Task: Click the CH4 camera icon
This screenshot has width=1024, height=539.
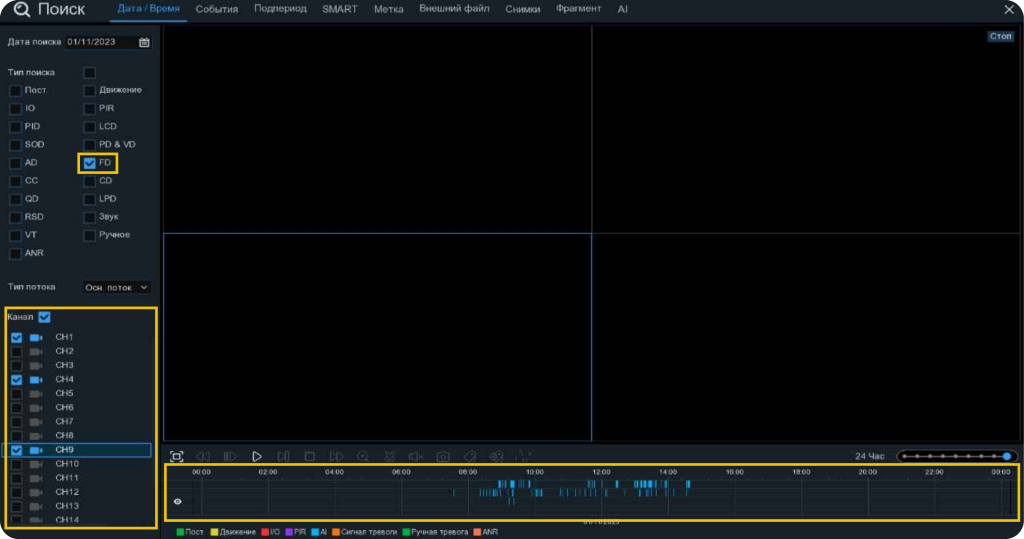Action: (36, 380)
